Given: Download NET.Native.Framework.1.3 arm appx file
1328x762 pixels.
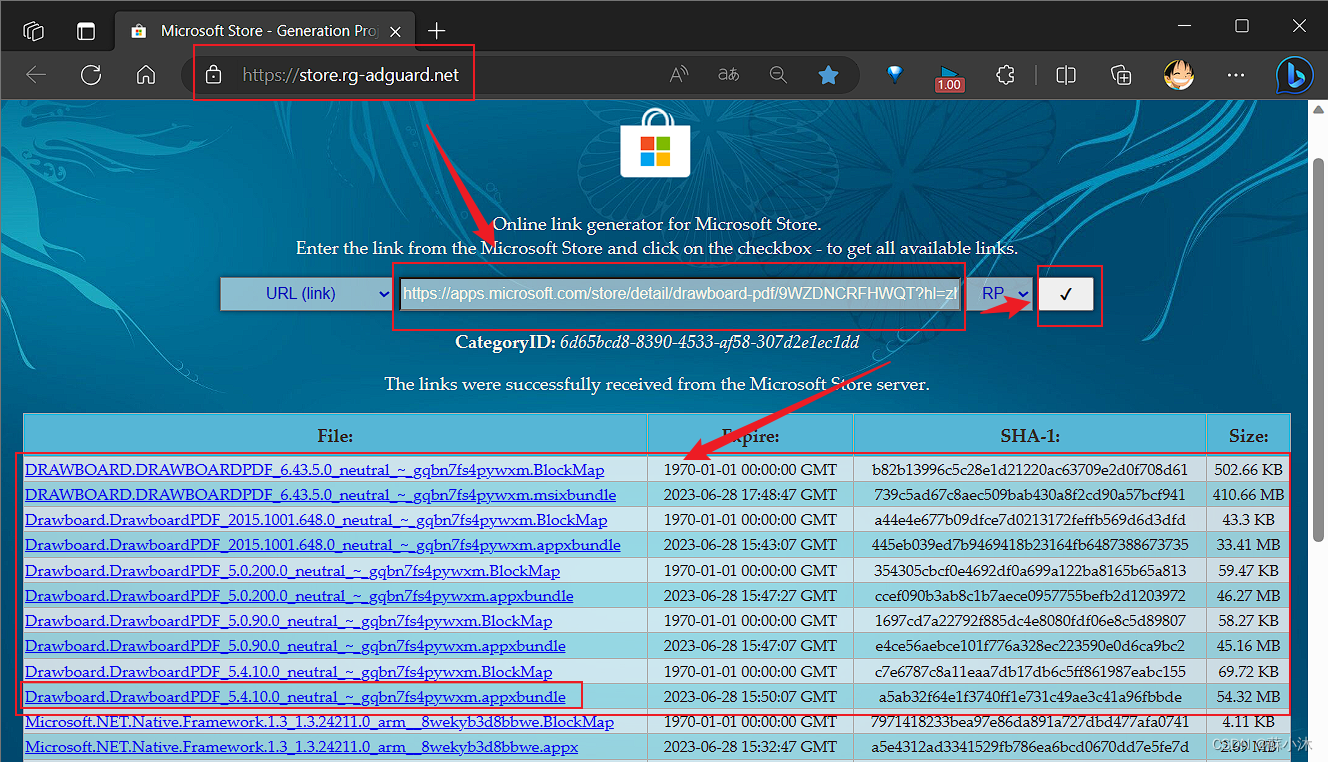Looking at the screenshot, I should (x=301, y=747).
